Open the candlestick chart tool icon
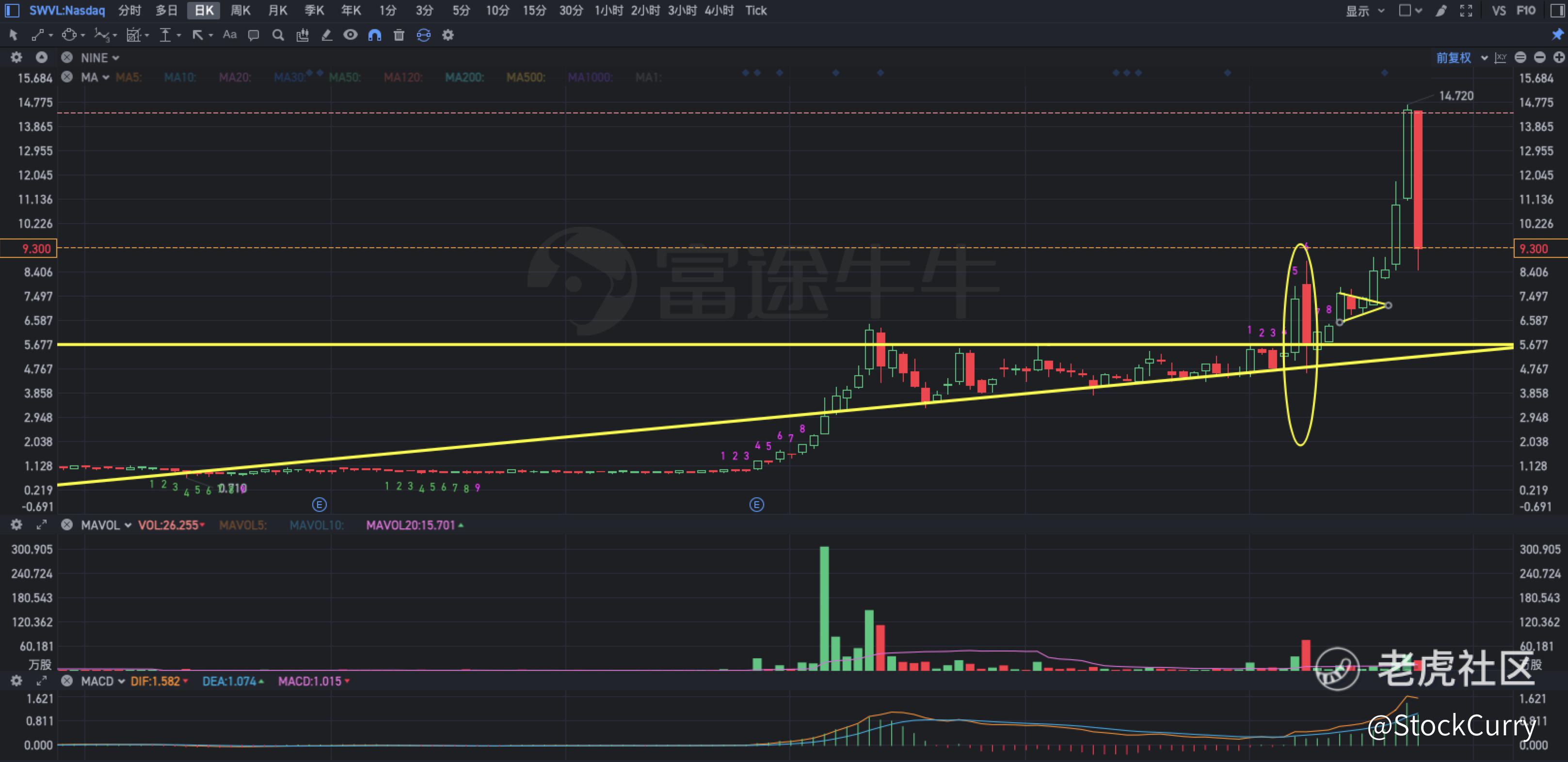 click(303, 35)
